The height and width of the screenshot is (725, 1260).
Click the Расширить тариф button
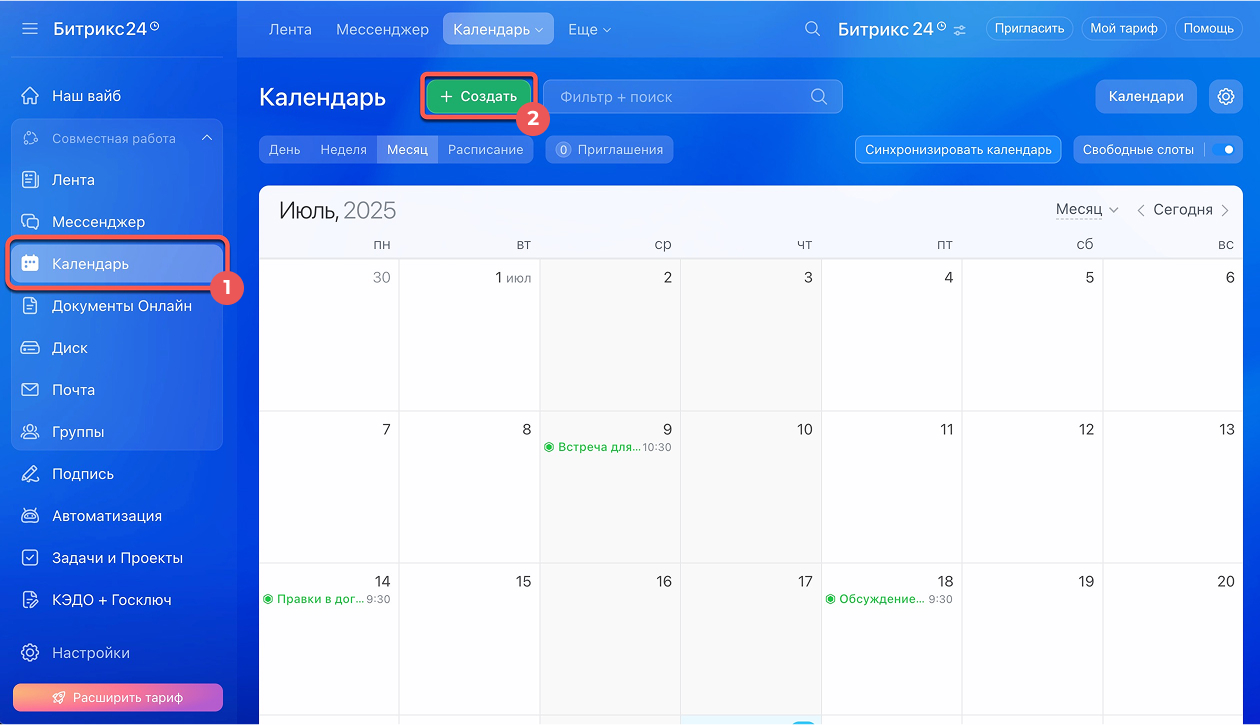click(x=118, y=698)
